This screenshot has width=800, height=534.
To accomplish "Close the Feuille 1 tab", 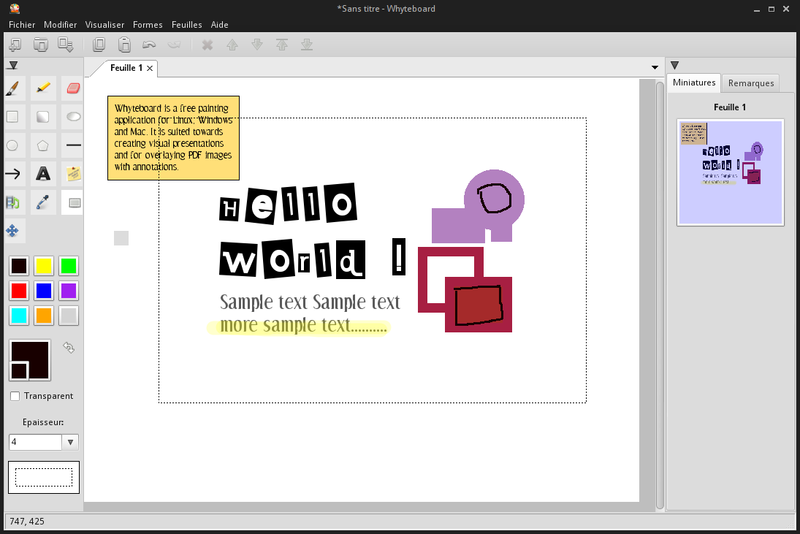I will pos(149,68).
